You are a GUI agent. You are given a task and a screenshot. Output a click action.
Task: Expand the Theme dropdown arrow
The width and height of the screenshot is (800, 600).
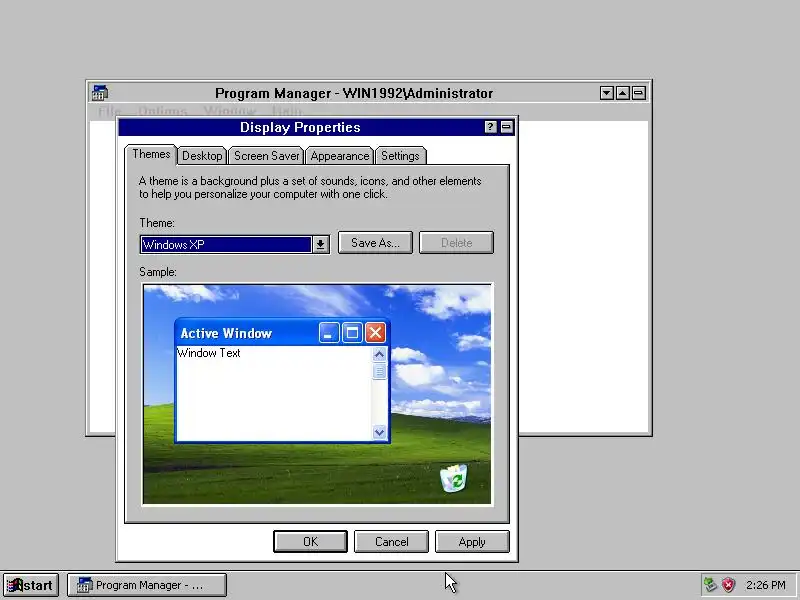click(320, 244)
